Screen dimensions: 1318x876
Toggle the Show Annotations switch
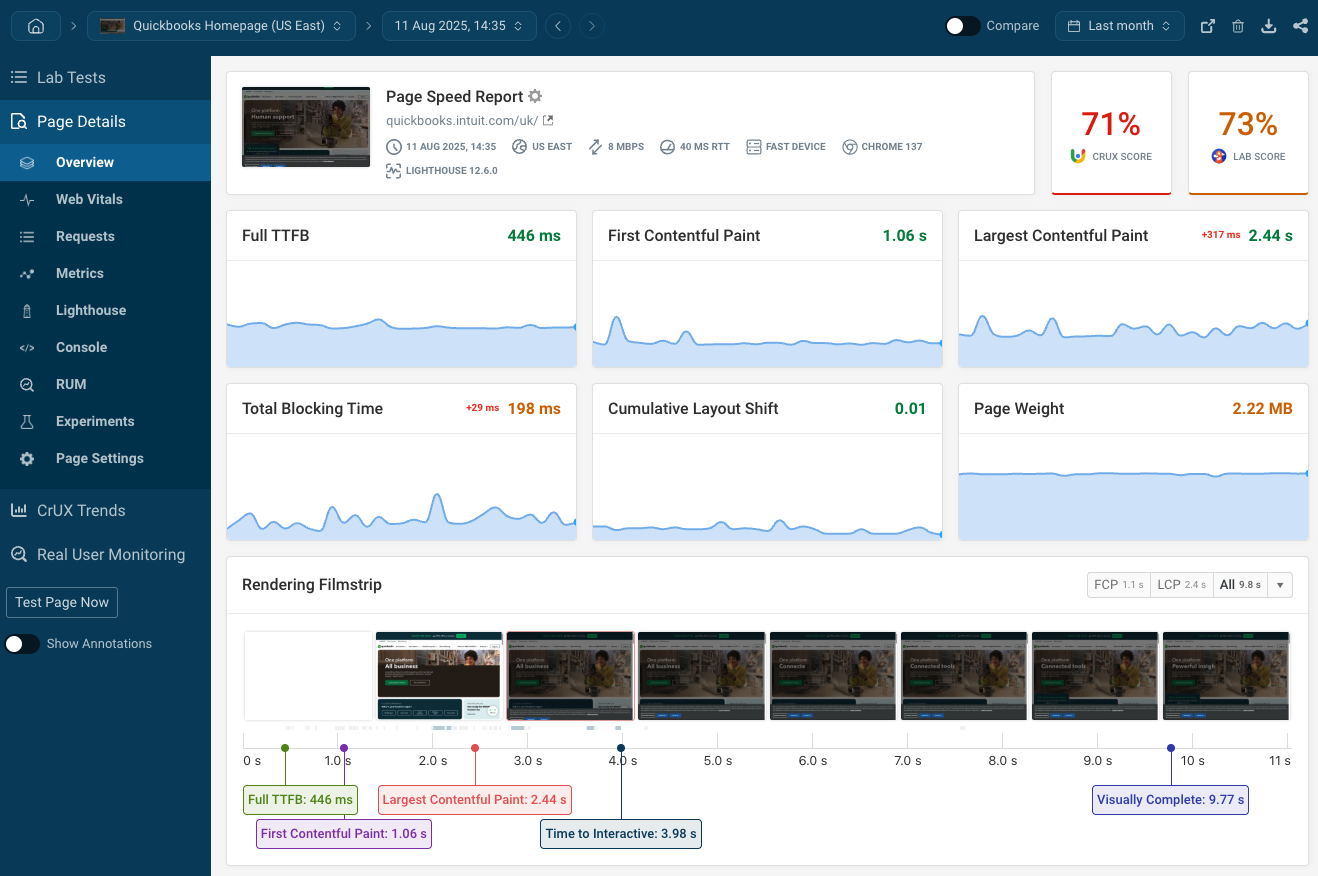point(22,644)
